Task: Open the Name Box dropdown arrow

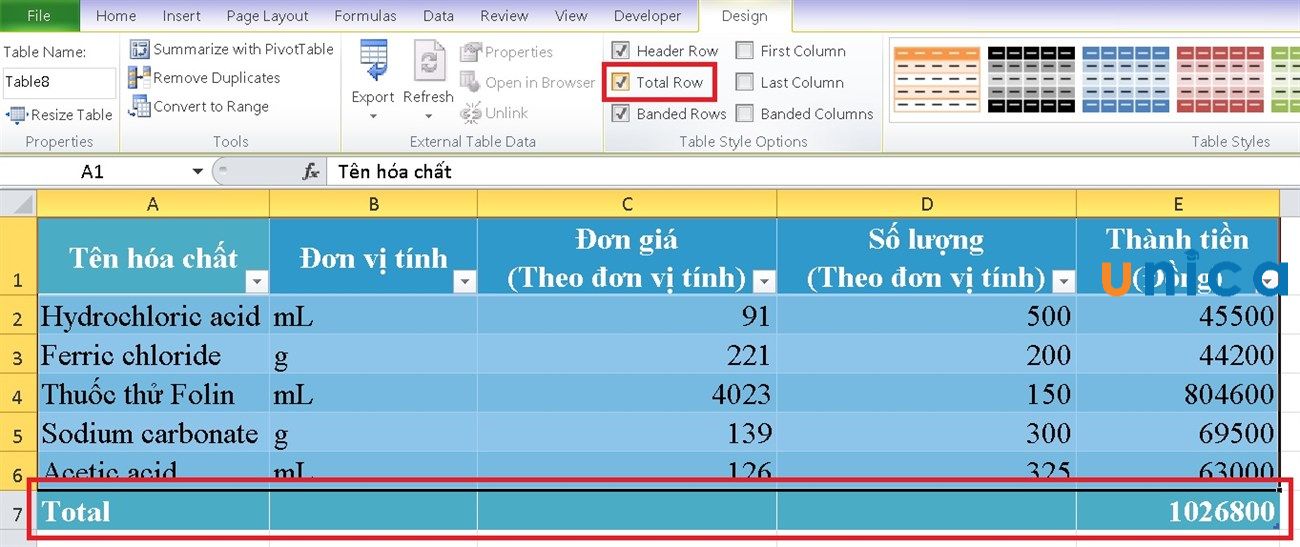Action: click(198, 172)
